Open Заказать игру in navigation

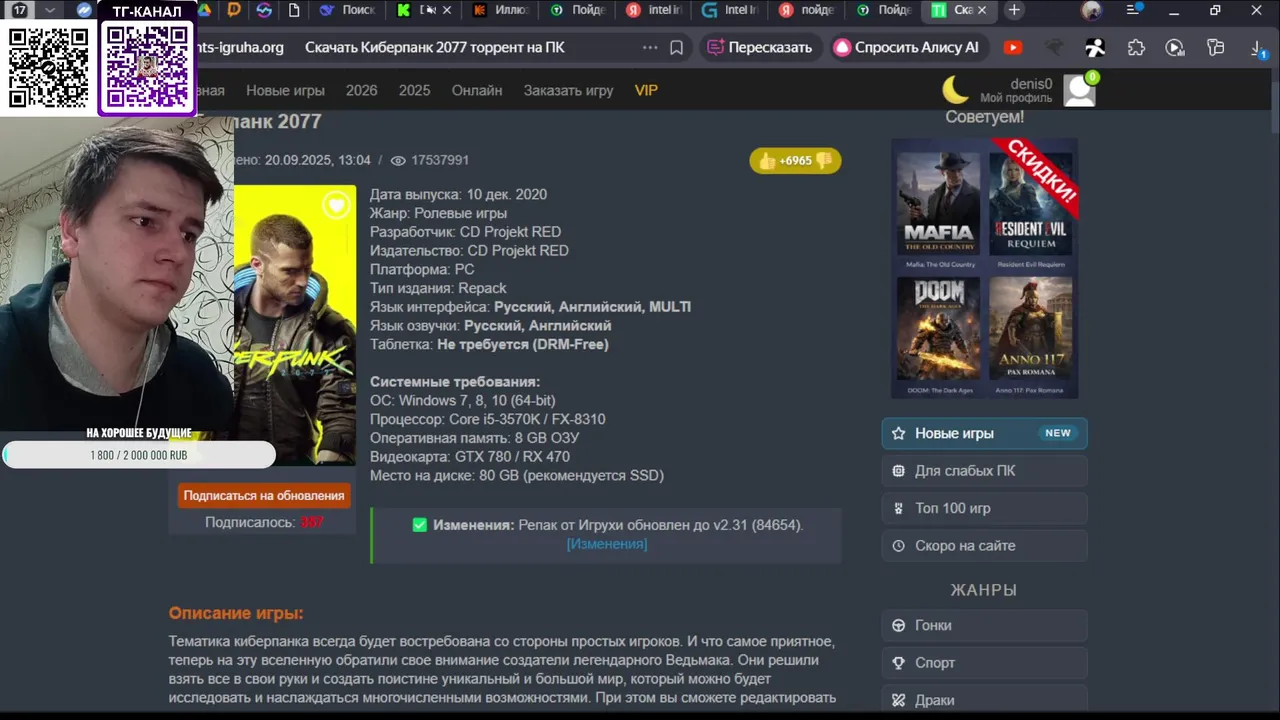(x=568, y=90)
